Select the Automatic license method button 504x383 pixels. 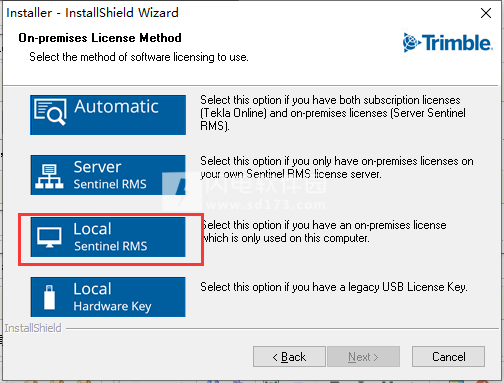point(108,115)
